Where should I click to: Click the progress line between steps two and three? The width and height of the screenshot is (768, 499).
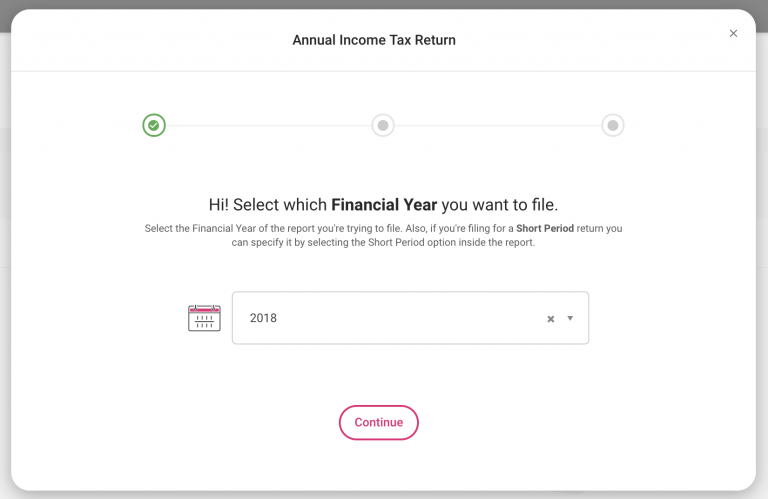[x=498, y=125]
